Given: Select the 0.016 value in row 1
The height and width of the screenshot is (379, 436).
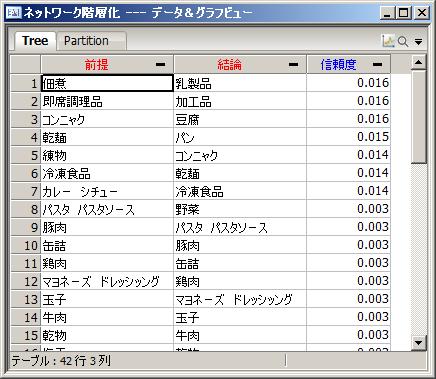Looking at the screenshot, I should (x=349, y=83).
